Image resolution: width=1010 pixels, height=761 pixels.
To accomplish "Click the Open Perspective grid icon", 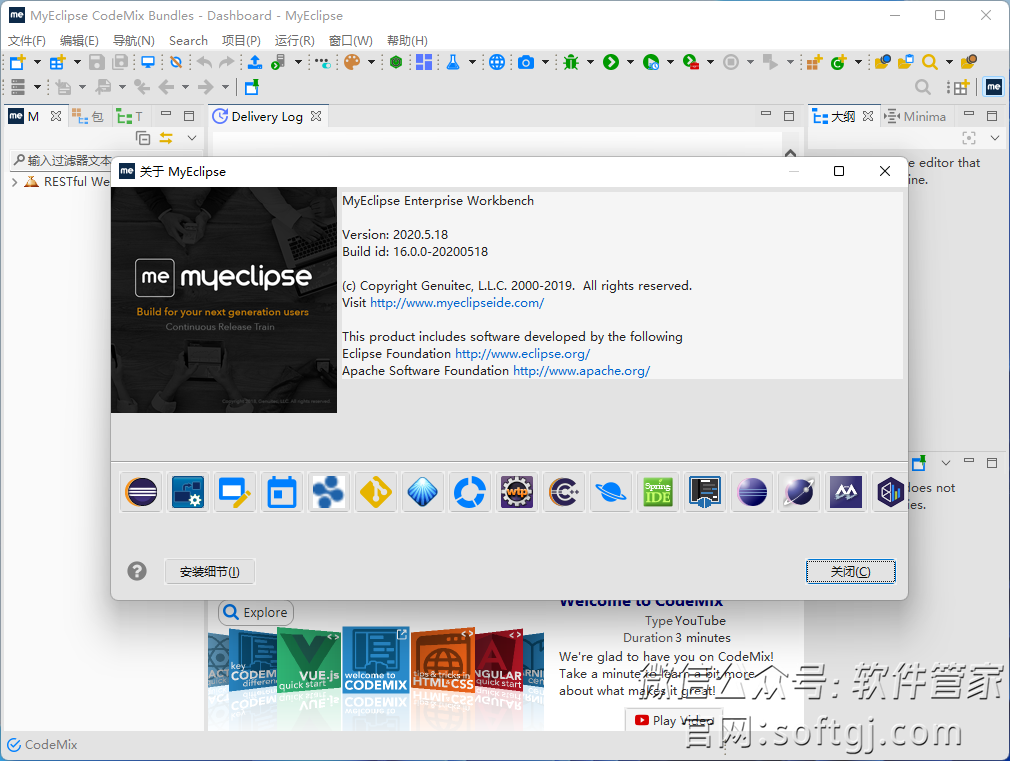I will pos(959,87).
